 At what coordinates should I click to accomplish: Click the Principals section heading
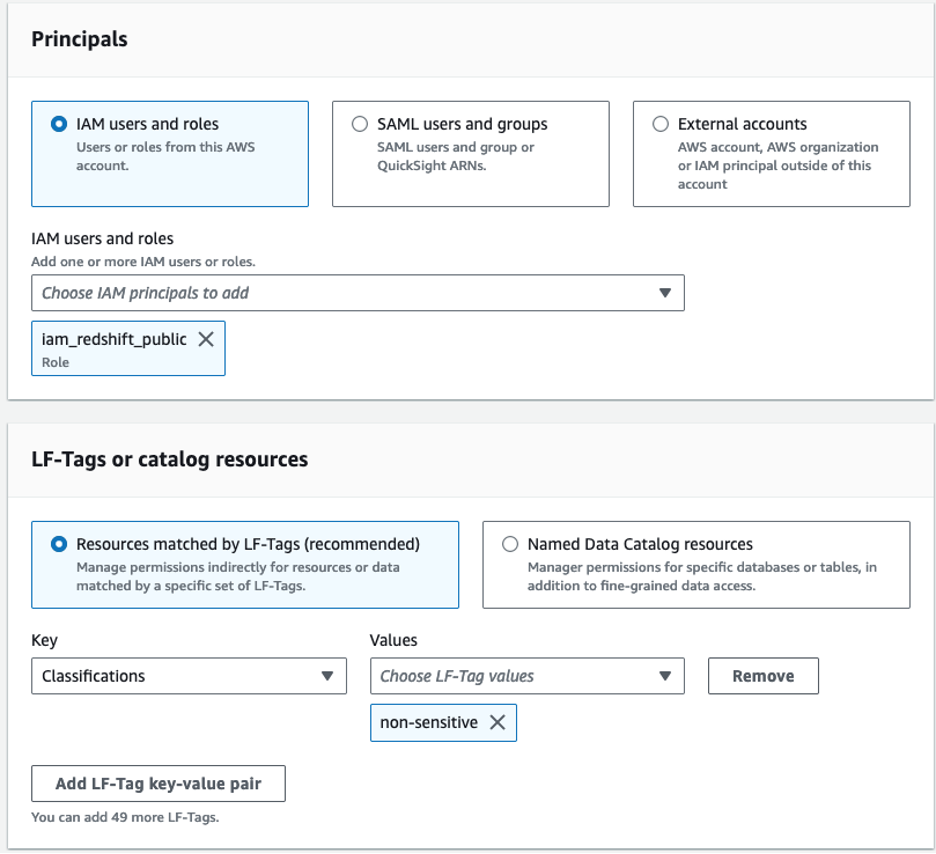pos(80,40)
